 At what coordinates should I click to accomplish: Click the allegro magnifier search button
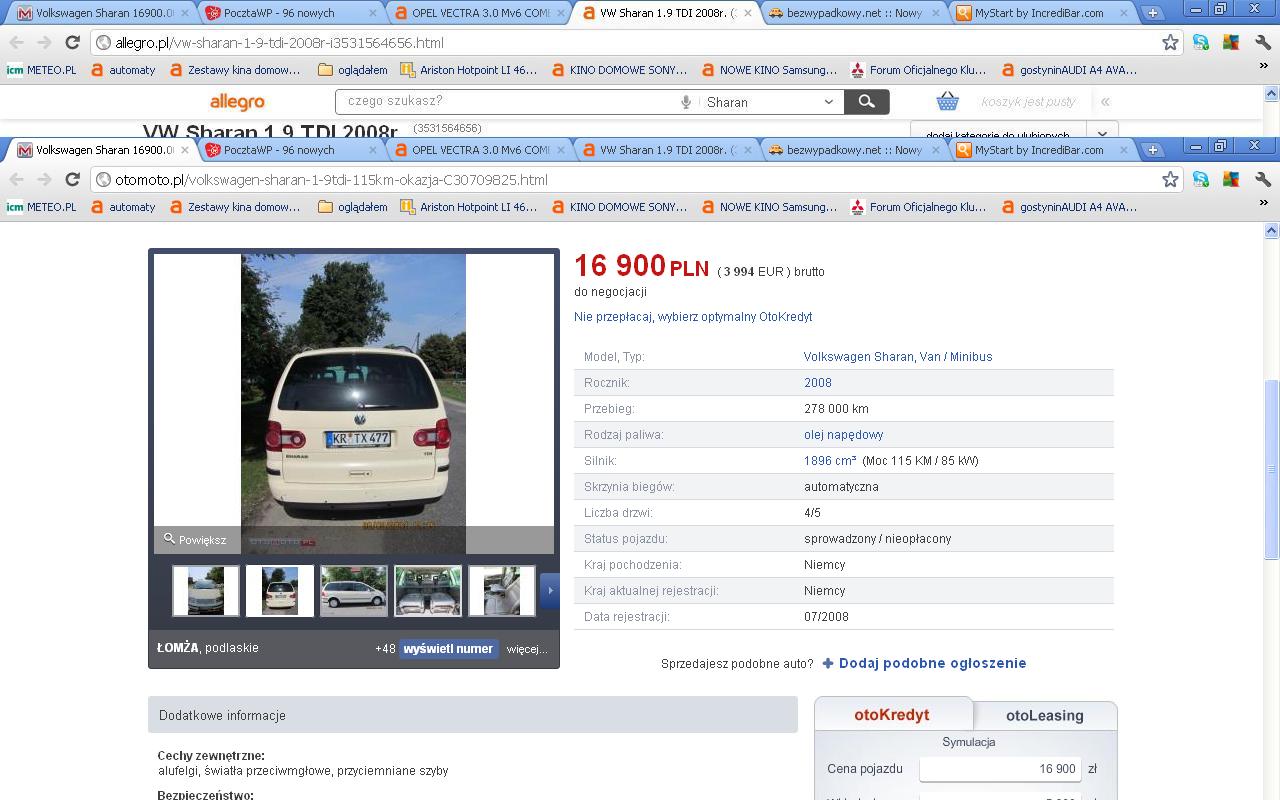tap(867, 102)
